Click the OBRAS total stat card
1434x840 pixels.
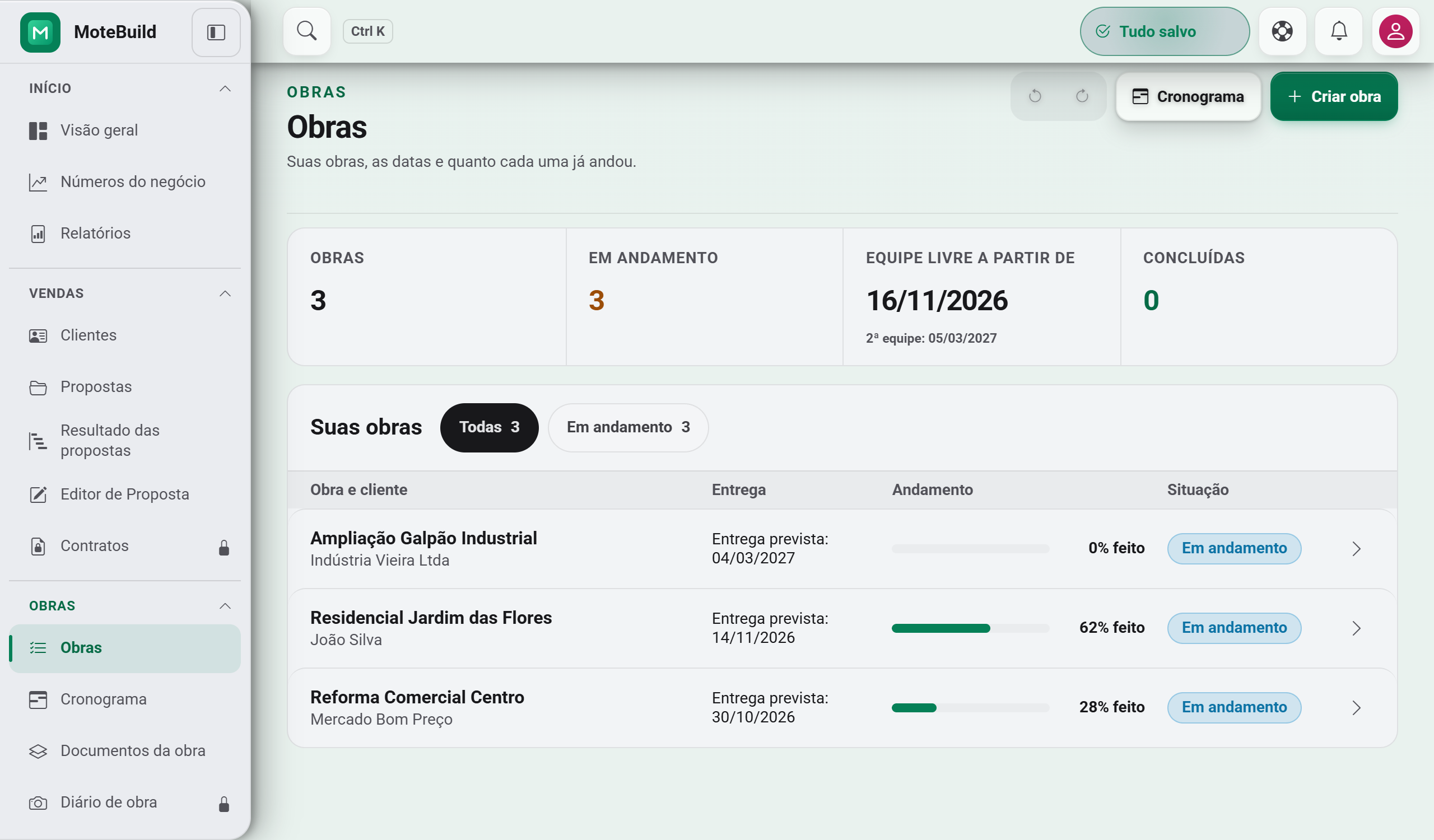coord(427,297)
